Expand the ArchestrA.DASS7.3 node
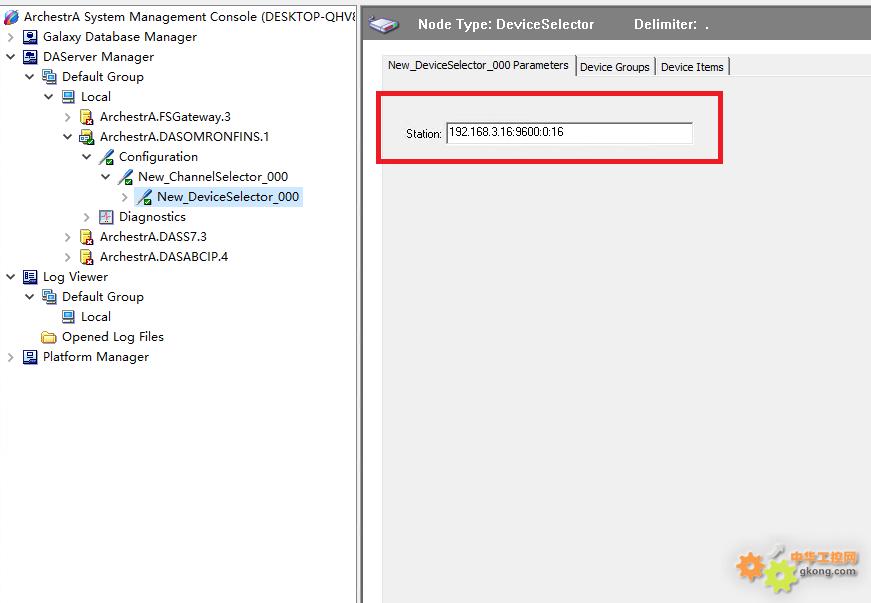Screen dimensions: 871x603 click(67, 237)
